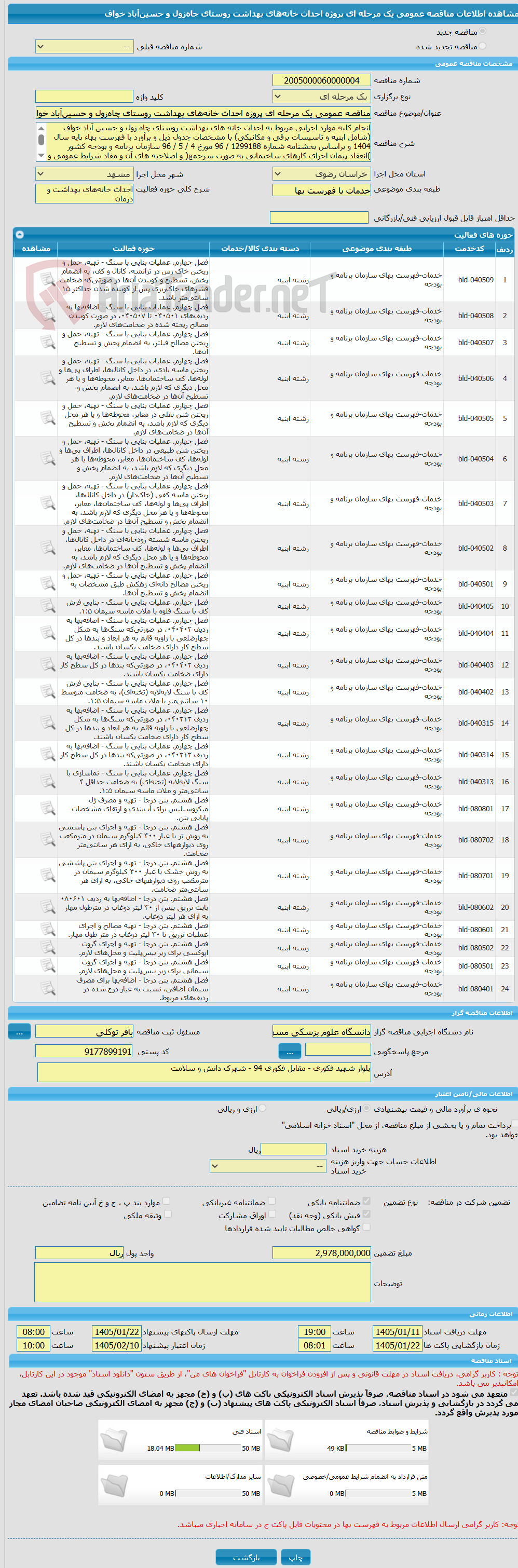Open view icon for row bld-080701
The height and width of the screenshot is (1568, 518).
pos(47,875)
